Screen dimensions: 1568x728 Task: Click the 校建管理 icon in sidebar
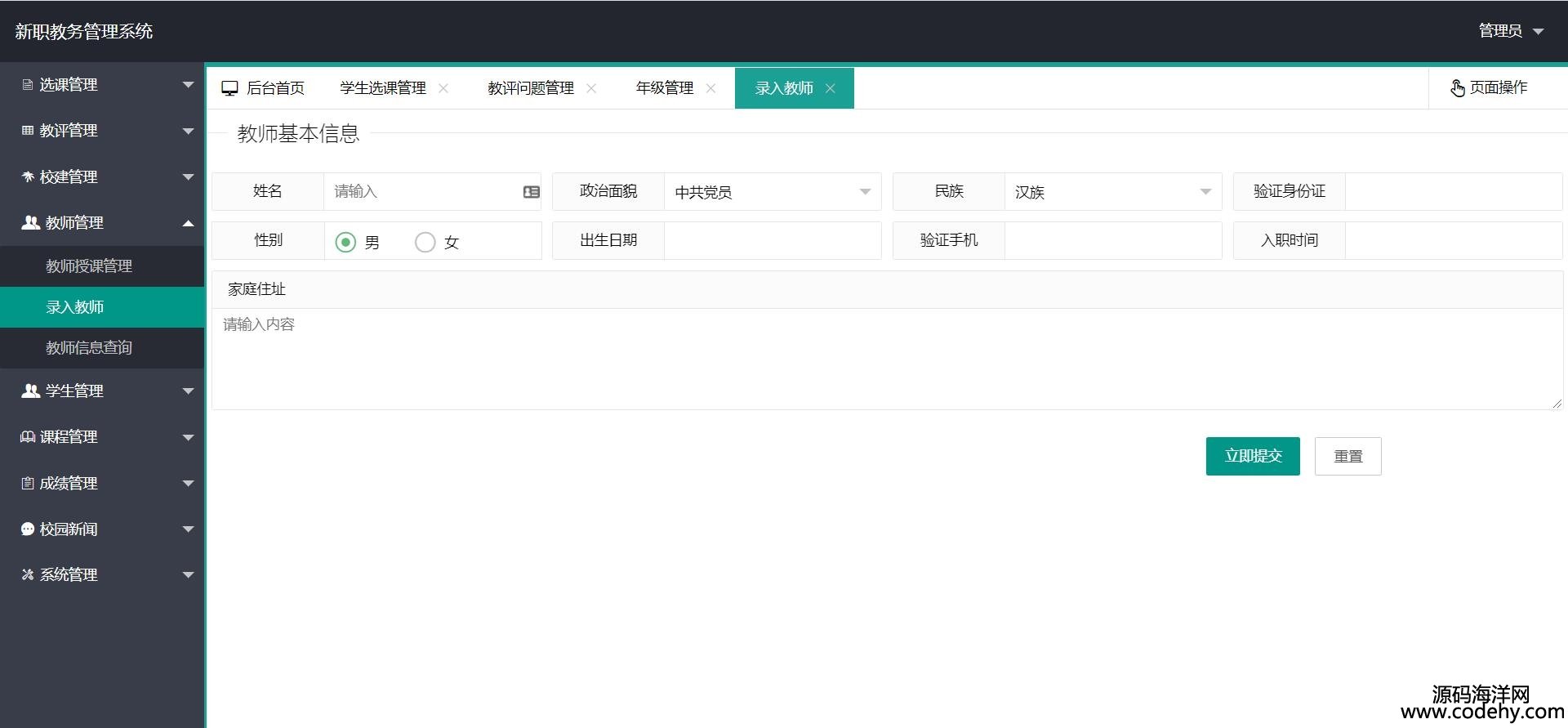pos(28,176)
